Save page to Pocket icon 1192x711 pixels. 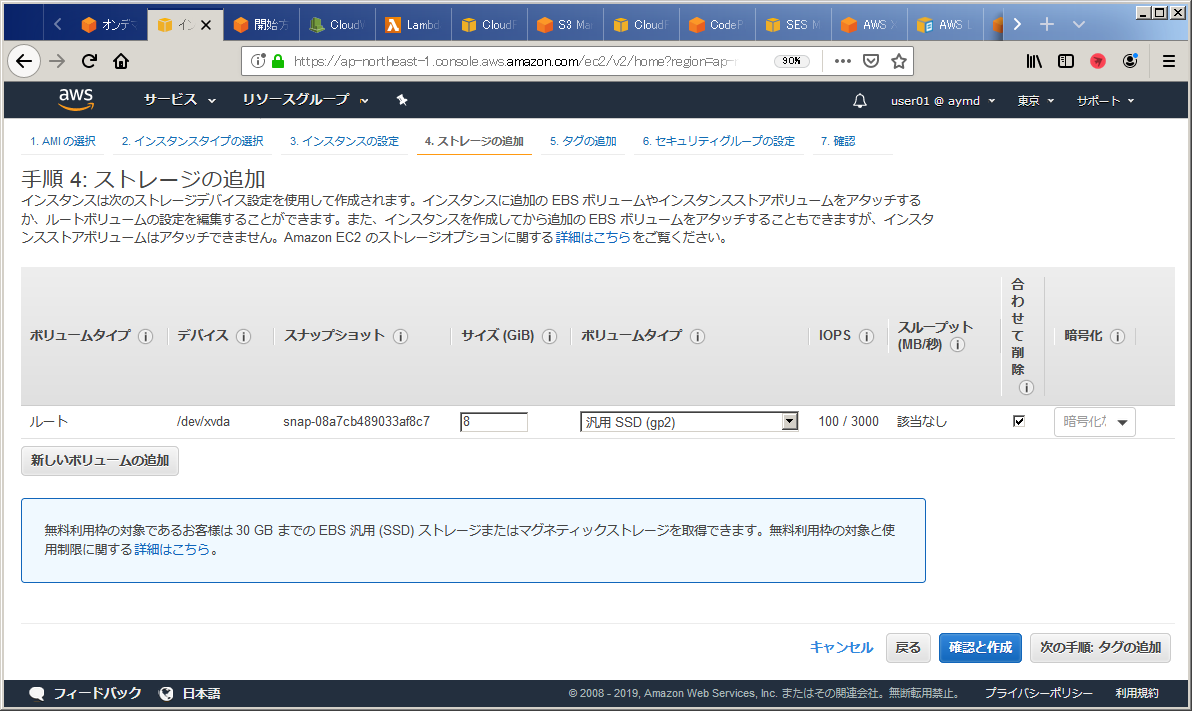click(871, 61)
